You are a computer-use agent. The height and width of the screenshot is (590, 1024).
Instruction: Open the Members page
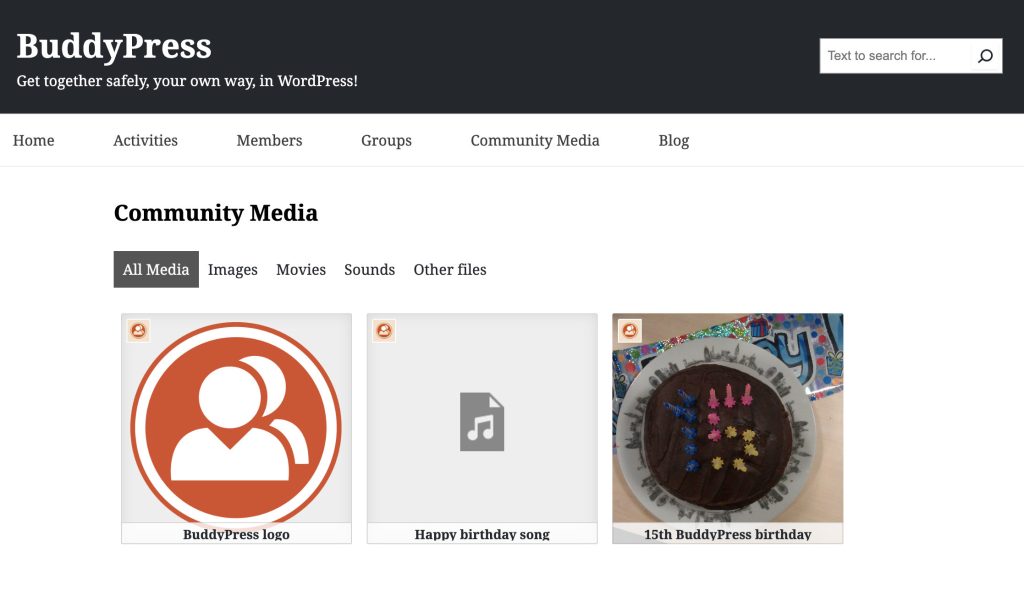pyautogui.click(x=269, y=140)
